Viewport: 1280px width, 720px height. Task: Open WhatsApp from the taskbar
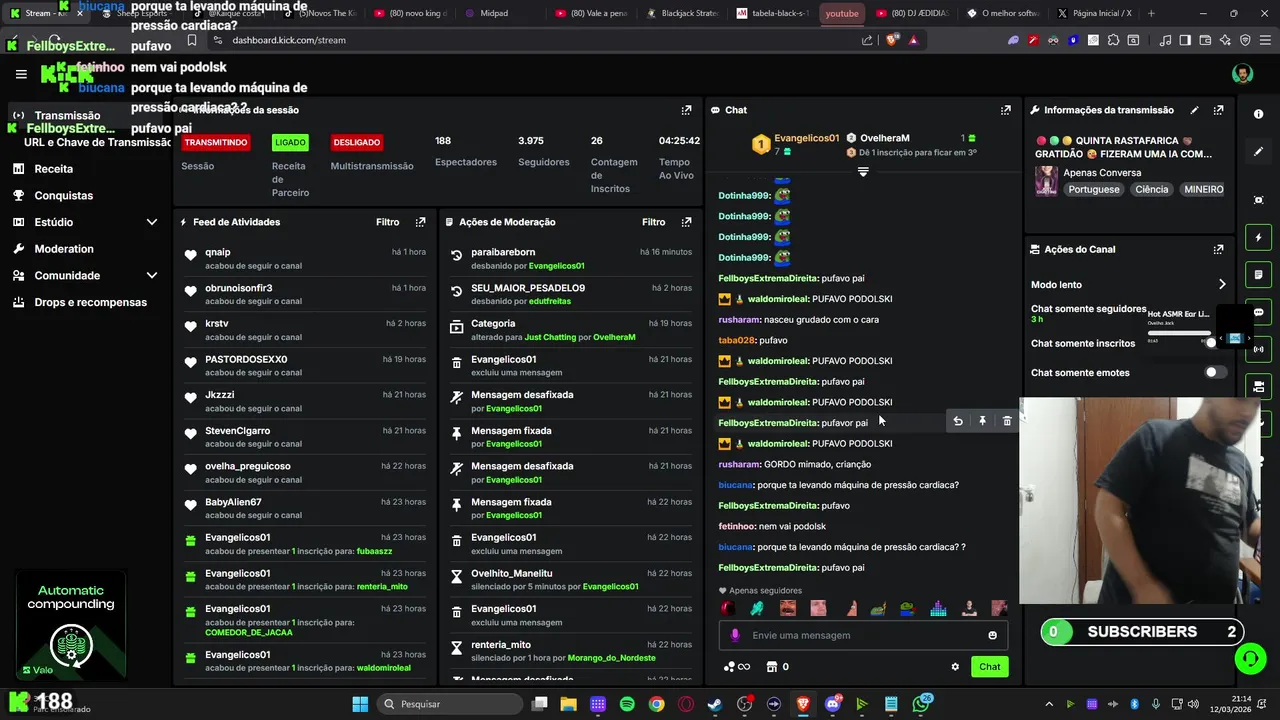(x=921, y=704)
